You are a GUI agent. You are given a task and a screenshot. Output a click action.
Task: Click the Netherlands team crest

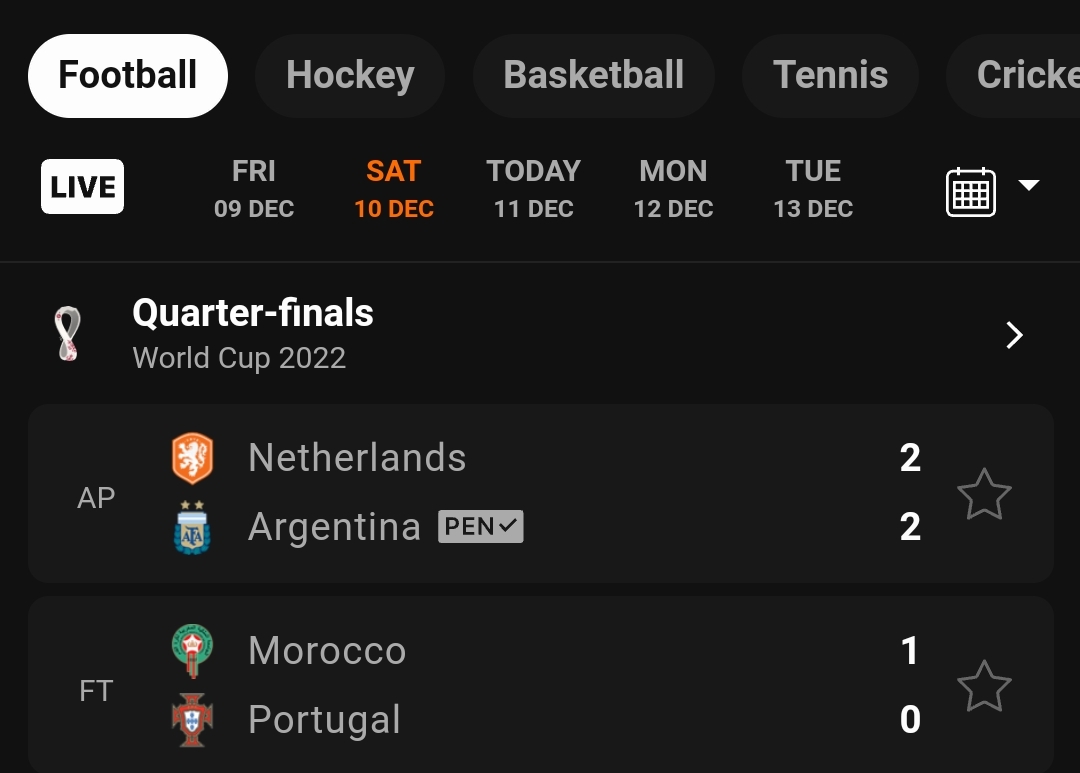point(192,458)
